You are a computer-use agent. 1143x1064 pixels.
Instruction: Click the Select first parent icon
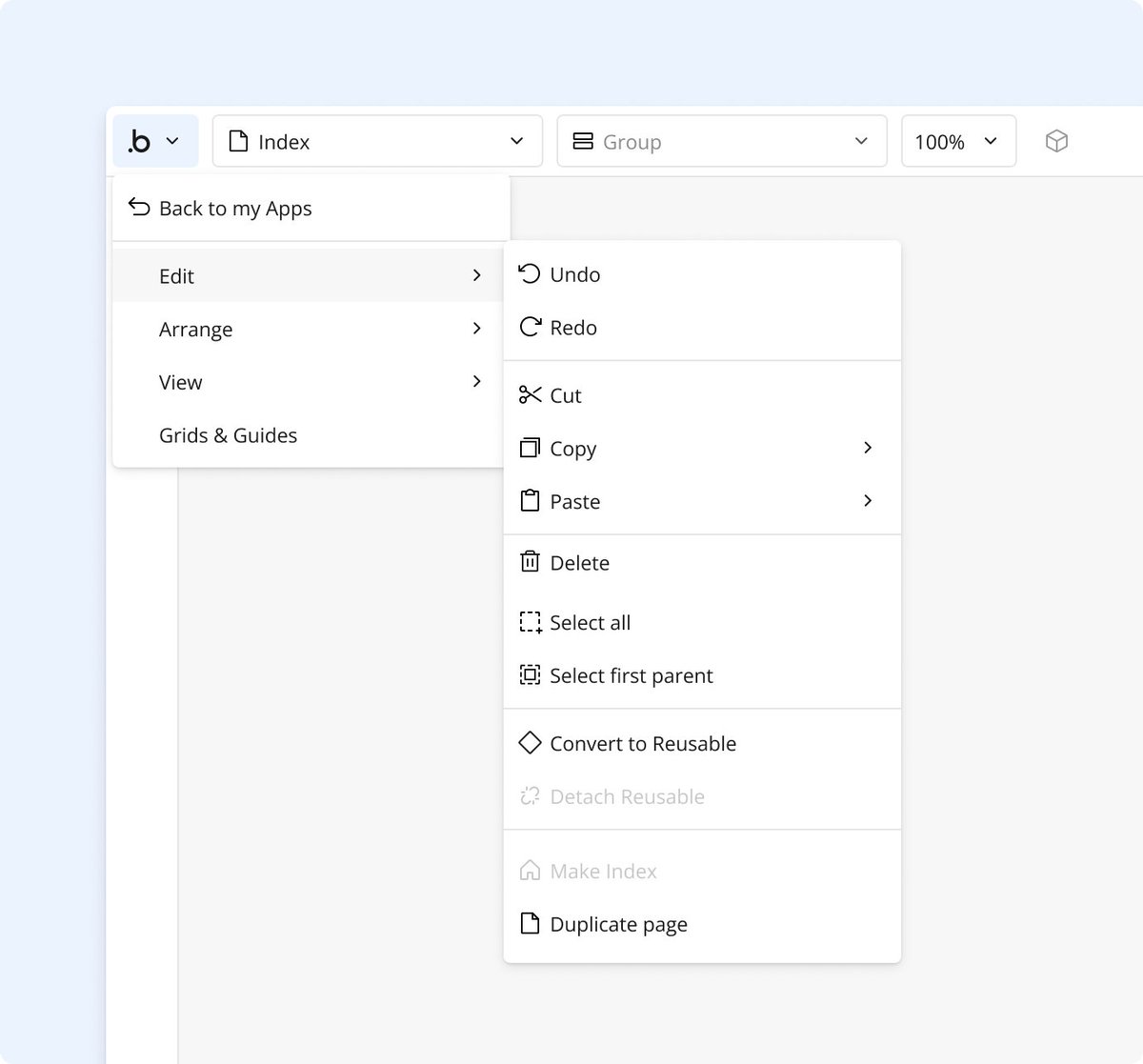point(530,675)
